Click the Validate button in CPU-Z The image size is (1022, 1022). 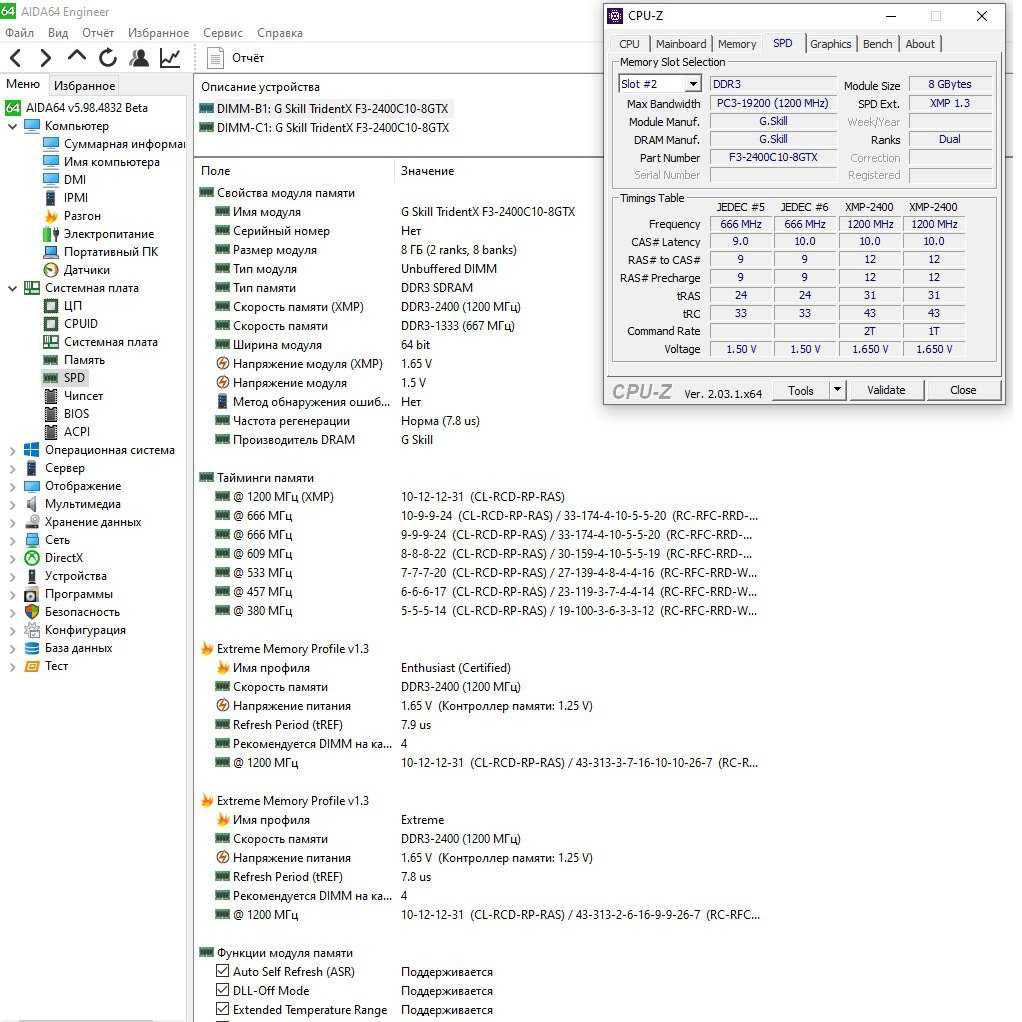886,390
